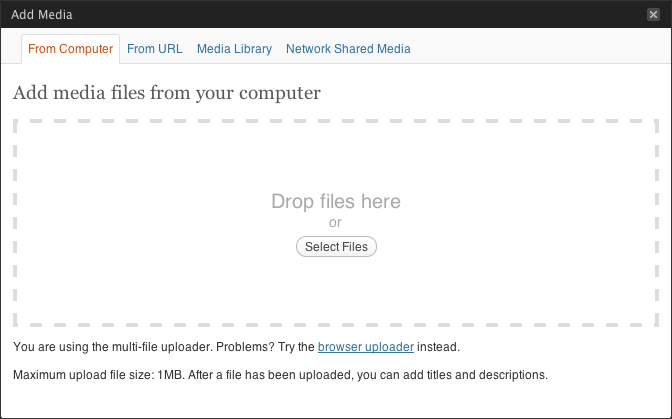Switch to the From URL tab
Image resolution: width=672 pixels, height=419 pixels.
[x=155, y=49]
